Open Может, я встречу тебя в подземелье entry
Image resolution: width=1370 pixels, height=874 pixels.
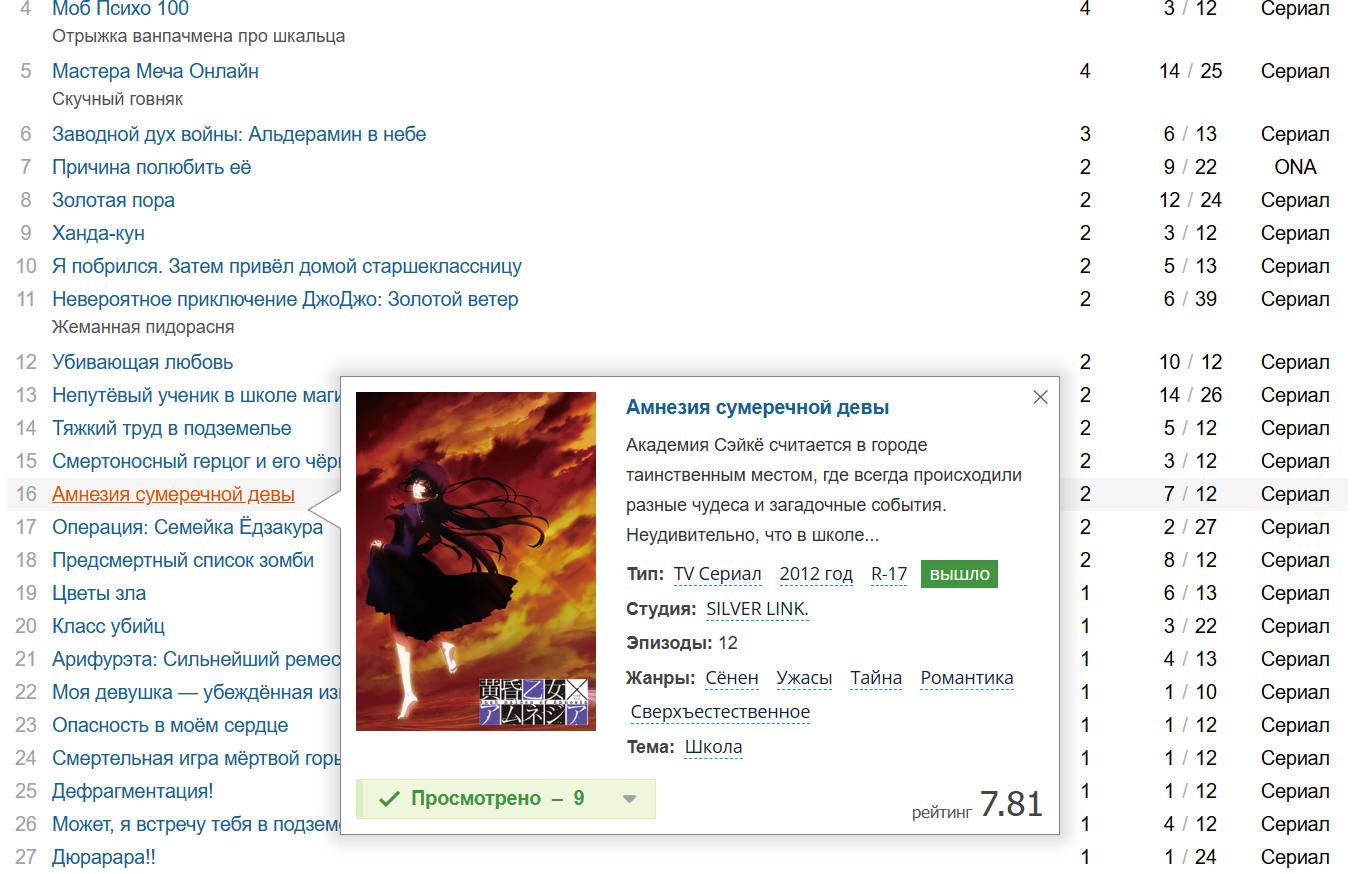(x=196, y=824)
